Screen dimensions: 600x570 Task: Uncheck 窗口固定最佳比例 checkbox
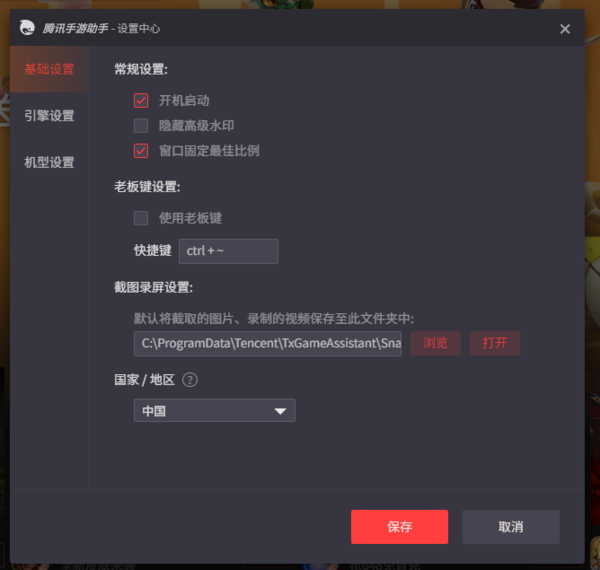141,151
